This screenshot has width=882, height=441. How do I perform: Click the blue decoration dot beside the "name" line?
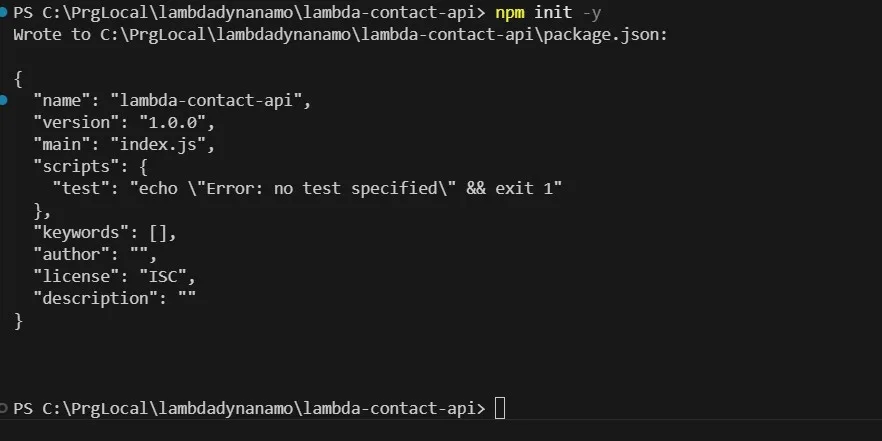coord(4,100)
